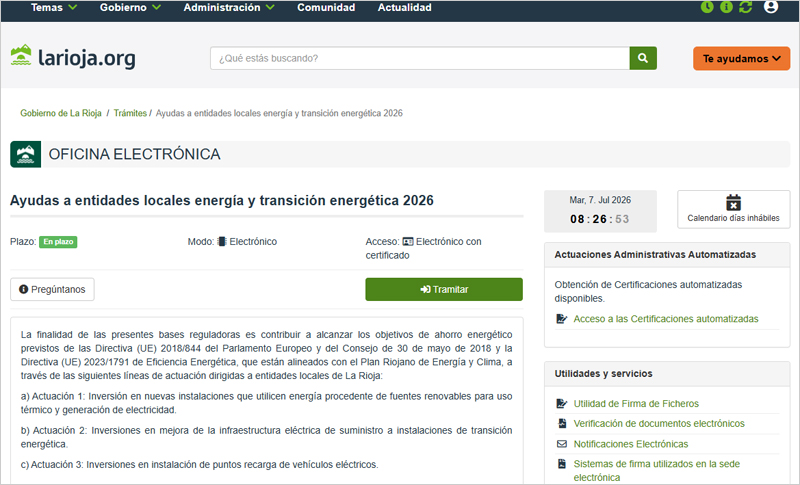Go to Trámites breadcrumb link
The height and width of the screenshot is (485, 800).
tap(130, 113)
